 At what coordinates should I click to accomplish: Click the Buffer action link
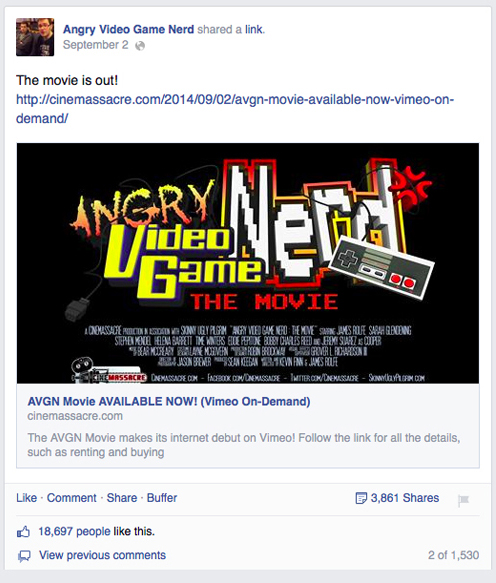pyautogui.click(x=162, y=498)
